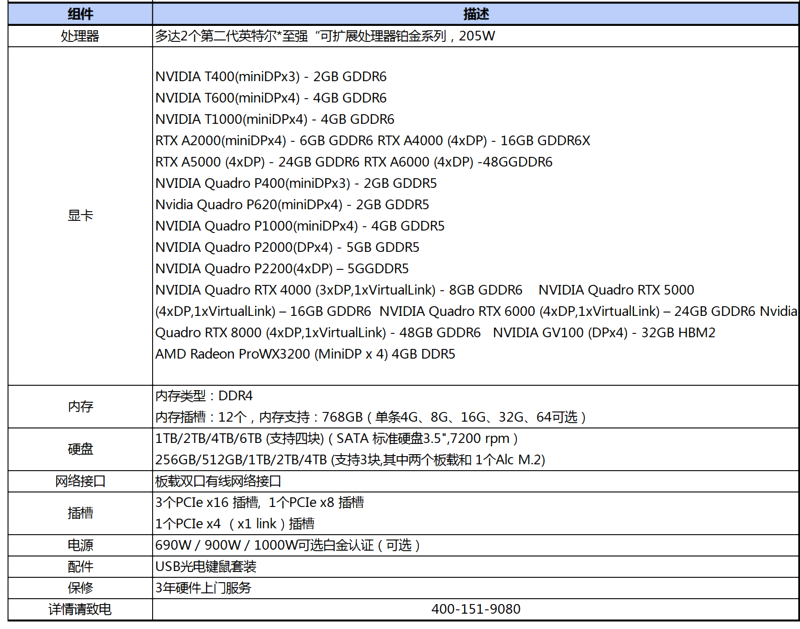Click the text '板载双口有线网络接口'

pyautogui.click(x=218, y=482)
